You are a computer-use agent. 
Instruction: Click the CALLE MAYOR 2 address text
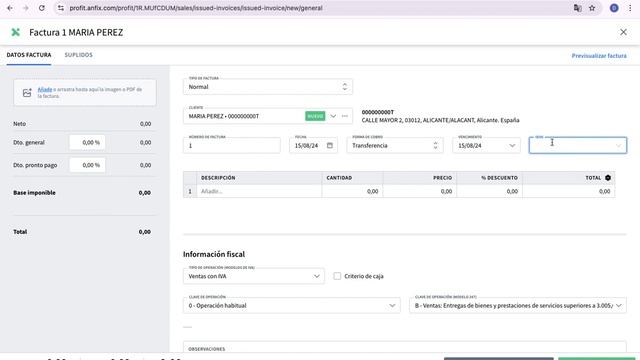tap(440, 120)
